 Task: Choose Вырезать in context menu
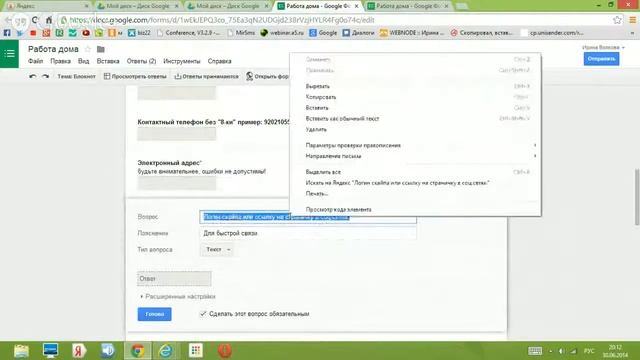[x=416, y=86]
